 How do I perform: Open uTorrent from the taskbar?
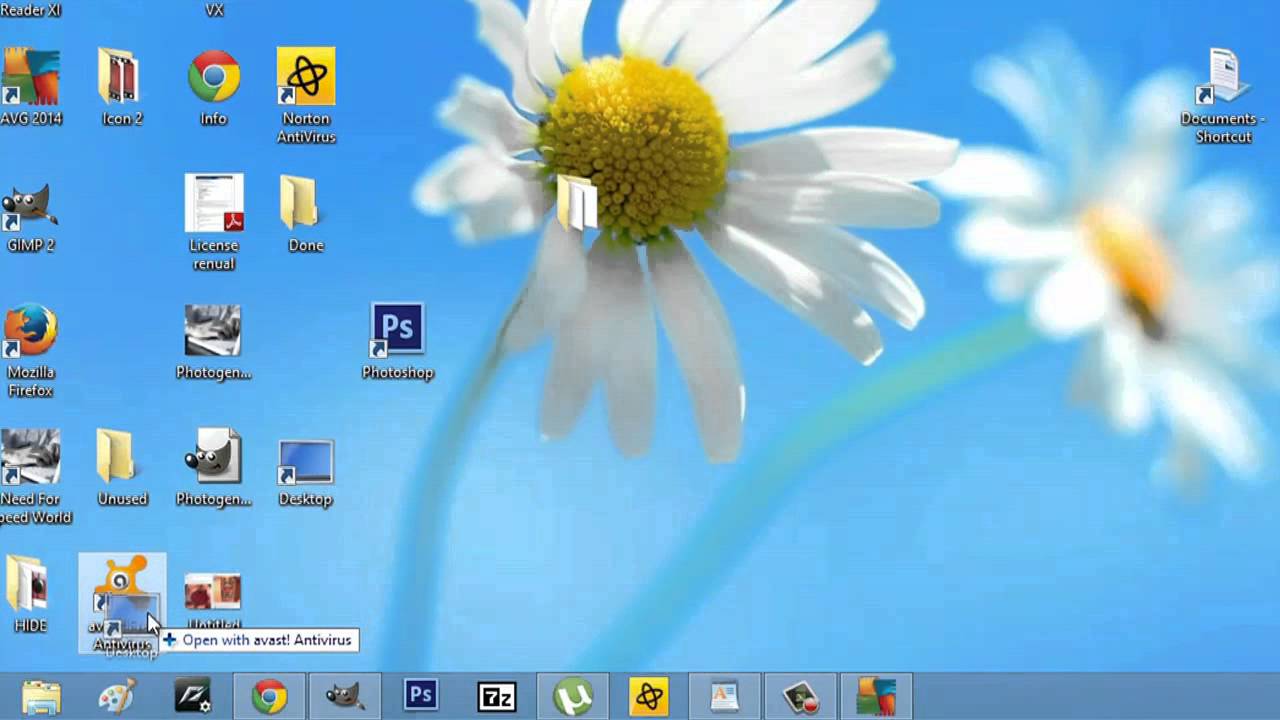click(x=572, y=695)
